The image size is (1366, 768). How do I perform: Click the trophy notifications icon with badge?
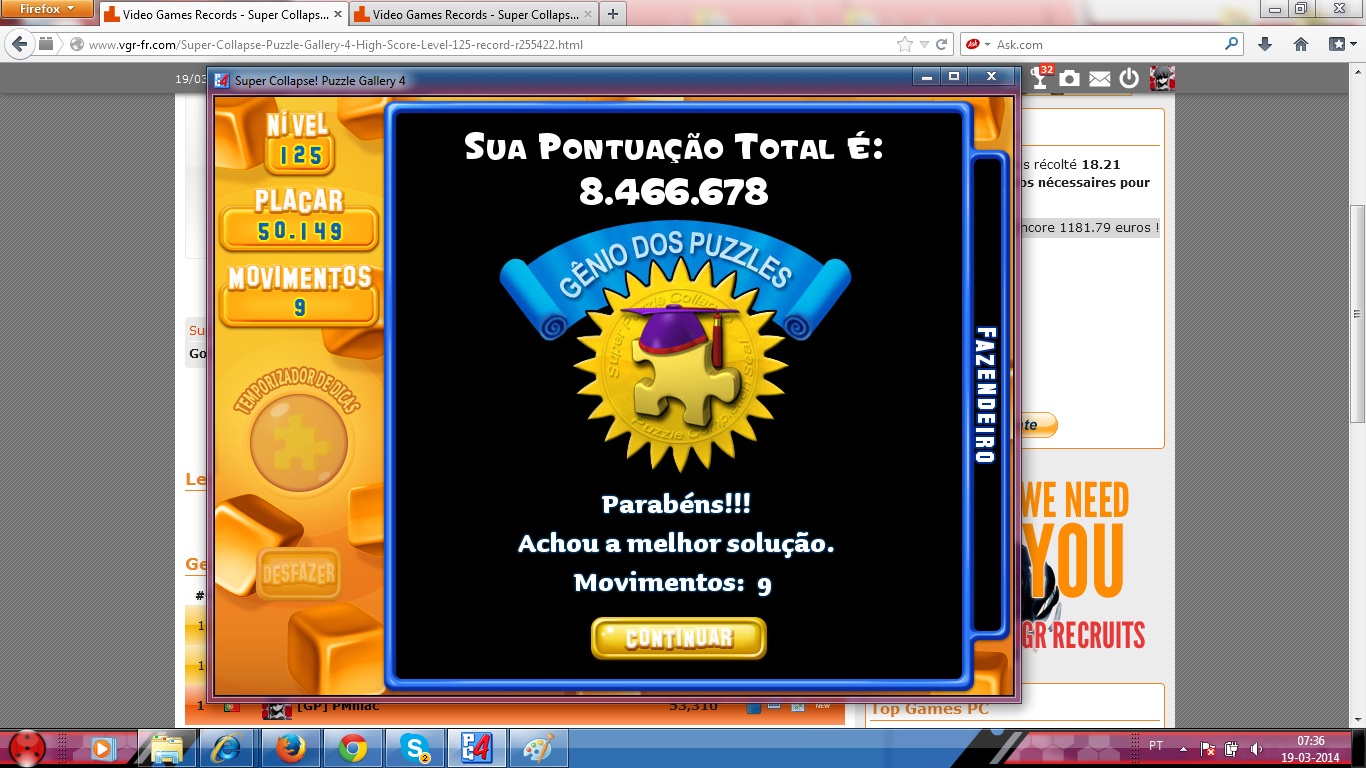(1041, 79)
